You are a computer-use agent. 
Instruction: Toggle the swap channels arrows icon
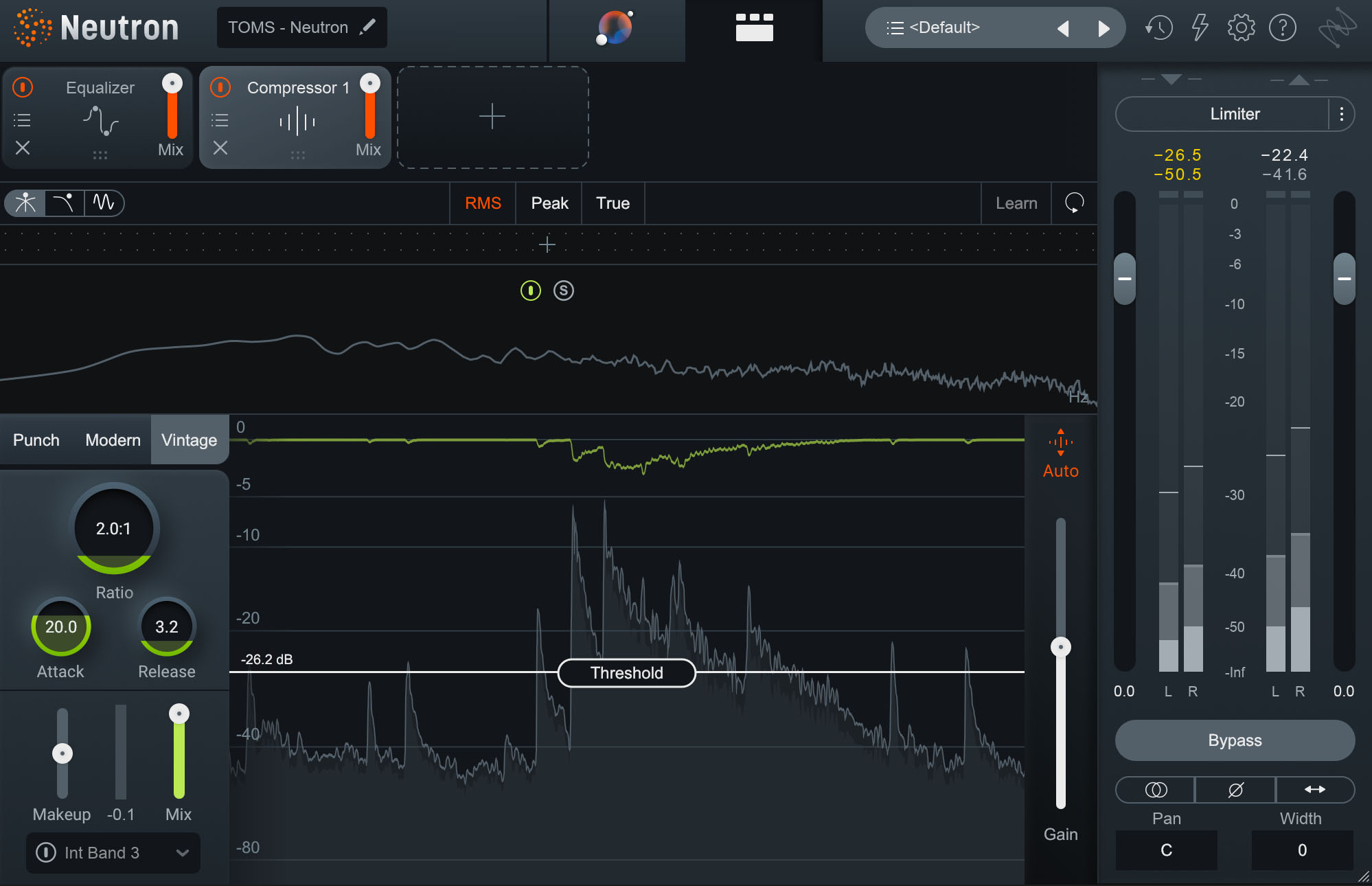1315,790
